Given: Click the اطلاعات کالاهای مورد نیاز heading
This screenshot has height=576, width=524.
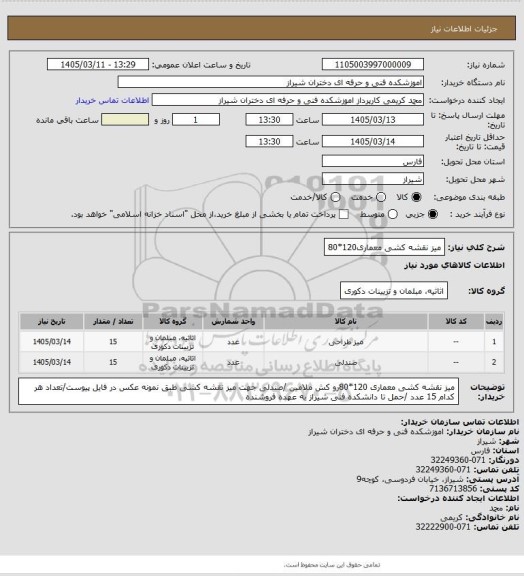Looking at the screenshot, I should click(454, 266).
